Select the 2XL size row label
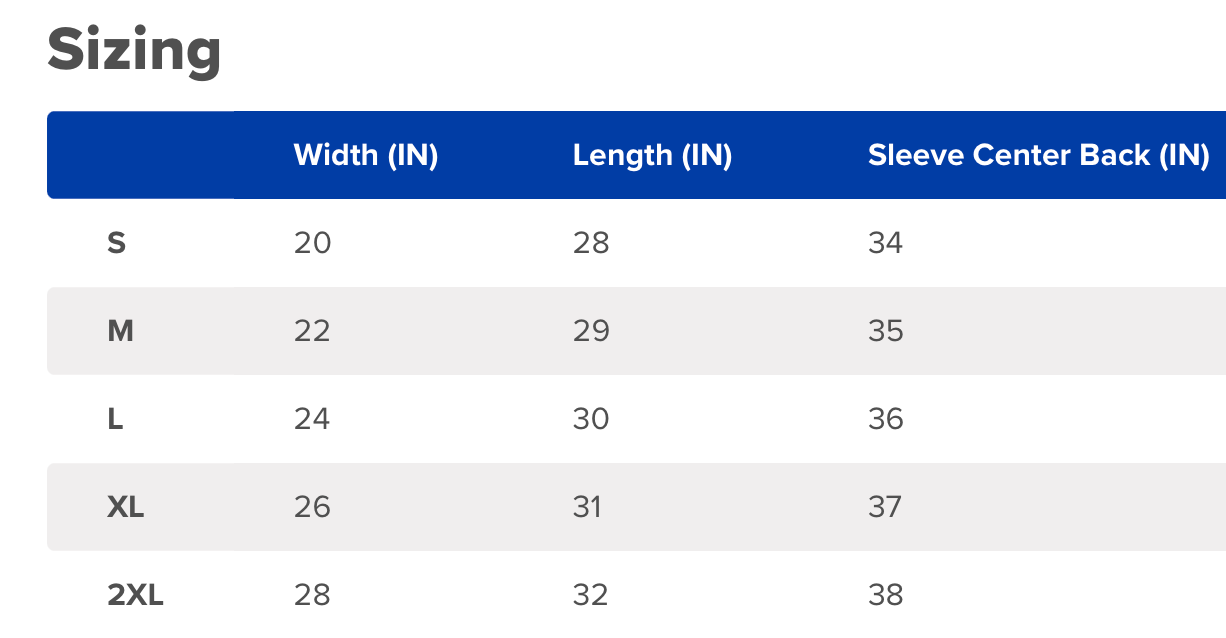The width and height of the screenshot is (1226, 638). (x=135, y=595)
